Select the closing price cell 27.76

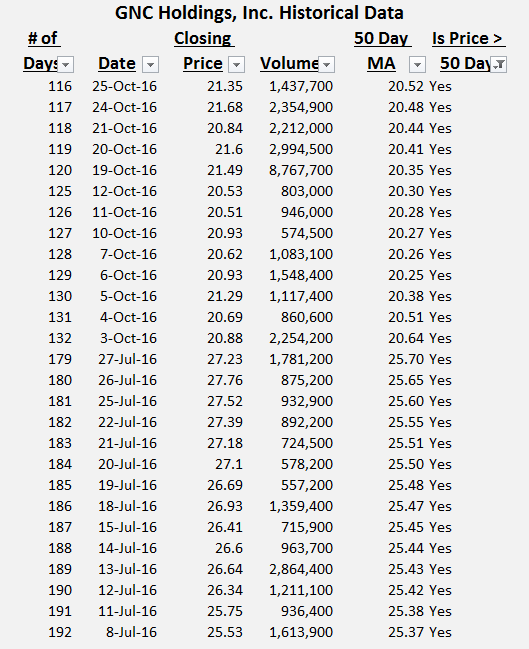tap(225, 380)
